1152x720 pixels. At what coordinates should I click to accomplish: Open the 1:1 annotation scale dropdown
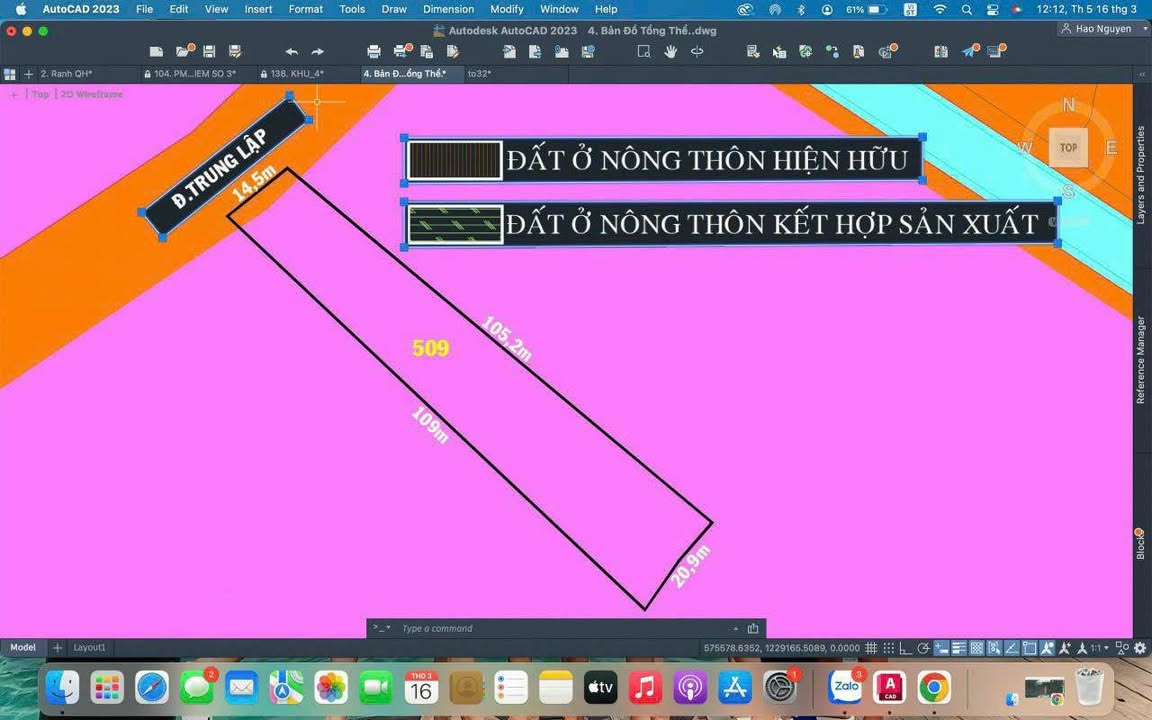[x=1100, y=647]
